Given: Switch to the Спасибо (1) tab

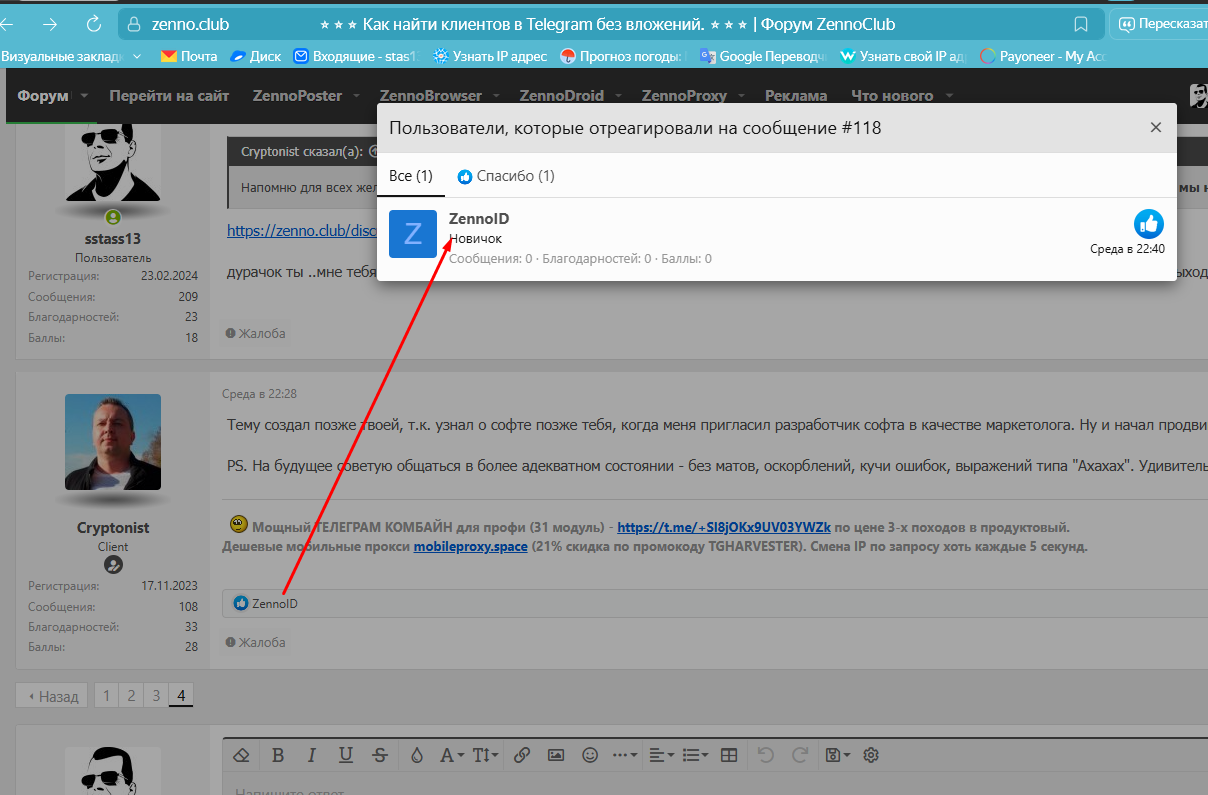Looking at the screenshot, I should click(506, 176).
